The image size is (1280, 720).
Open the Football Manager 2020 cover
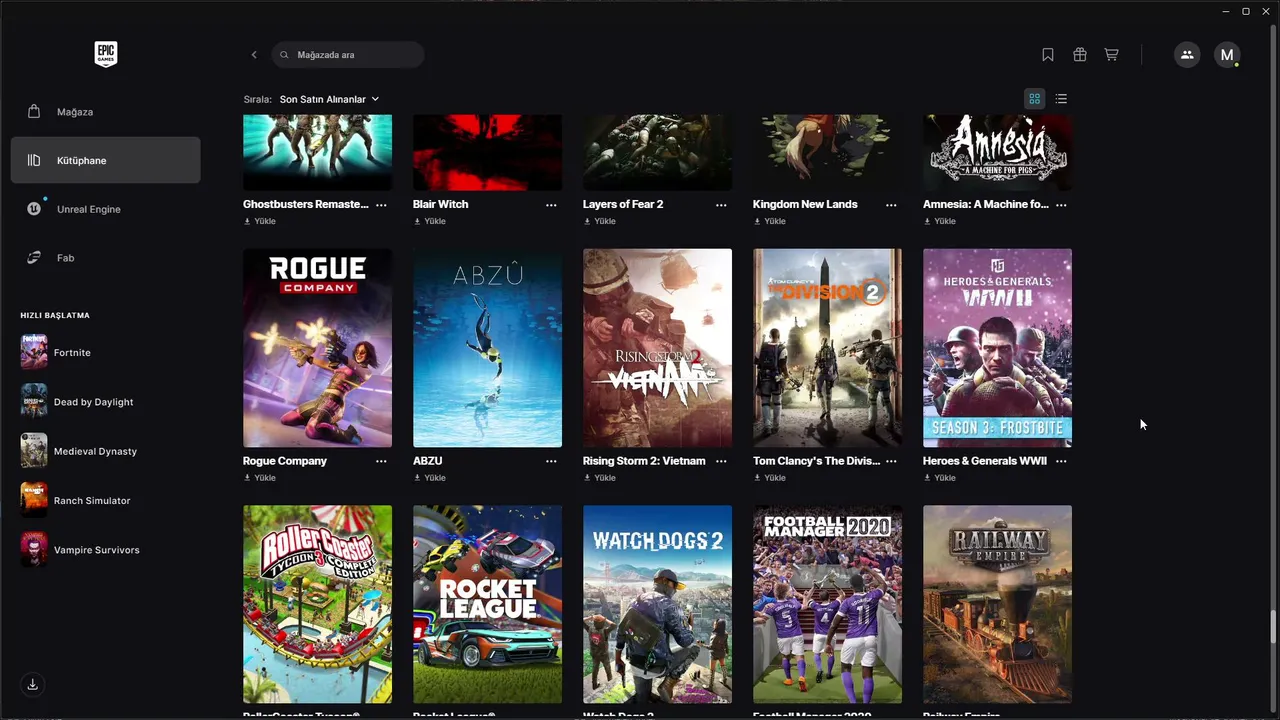(828, 604)
